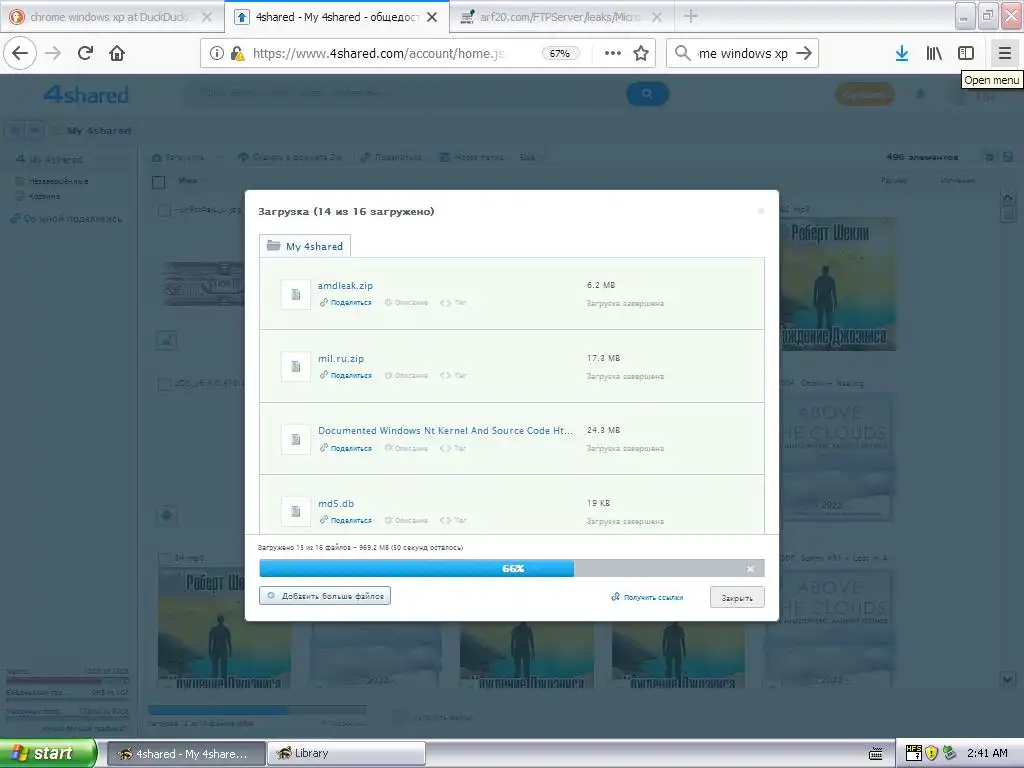Share the Documented Windows Nt Kernel file
Viewport: 1024px width, 768px height.
[345, 448]
